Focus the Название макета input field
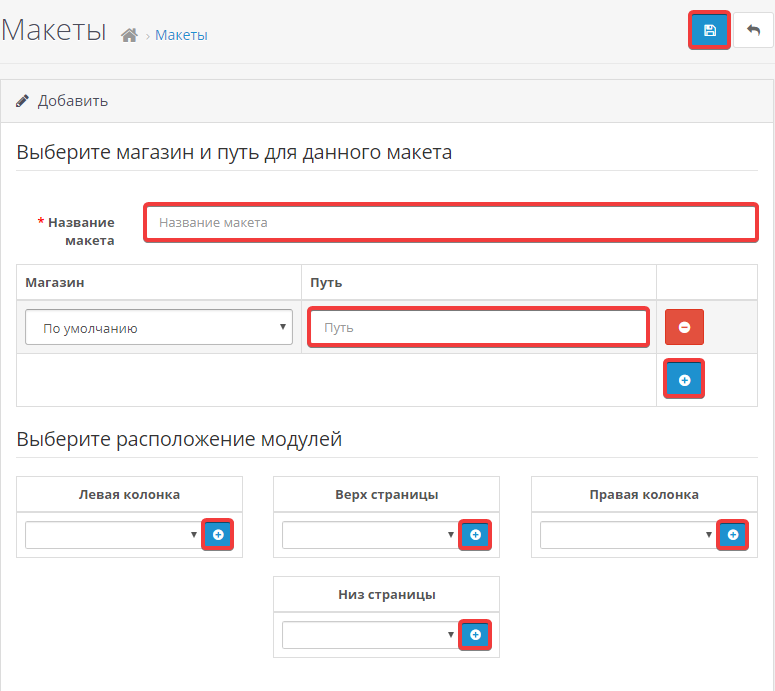Screen dimensions: 775x691 [450, 223]
